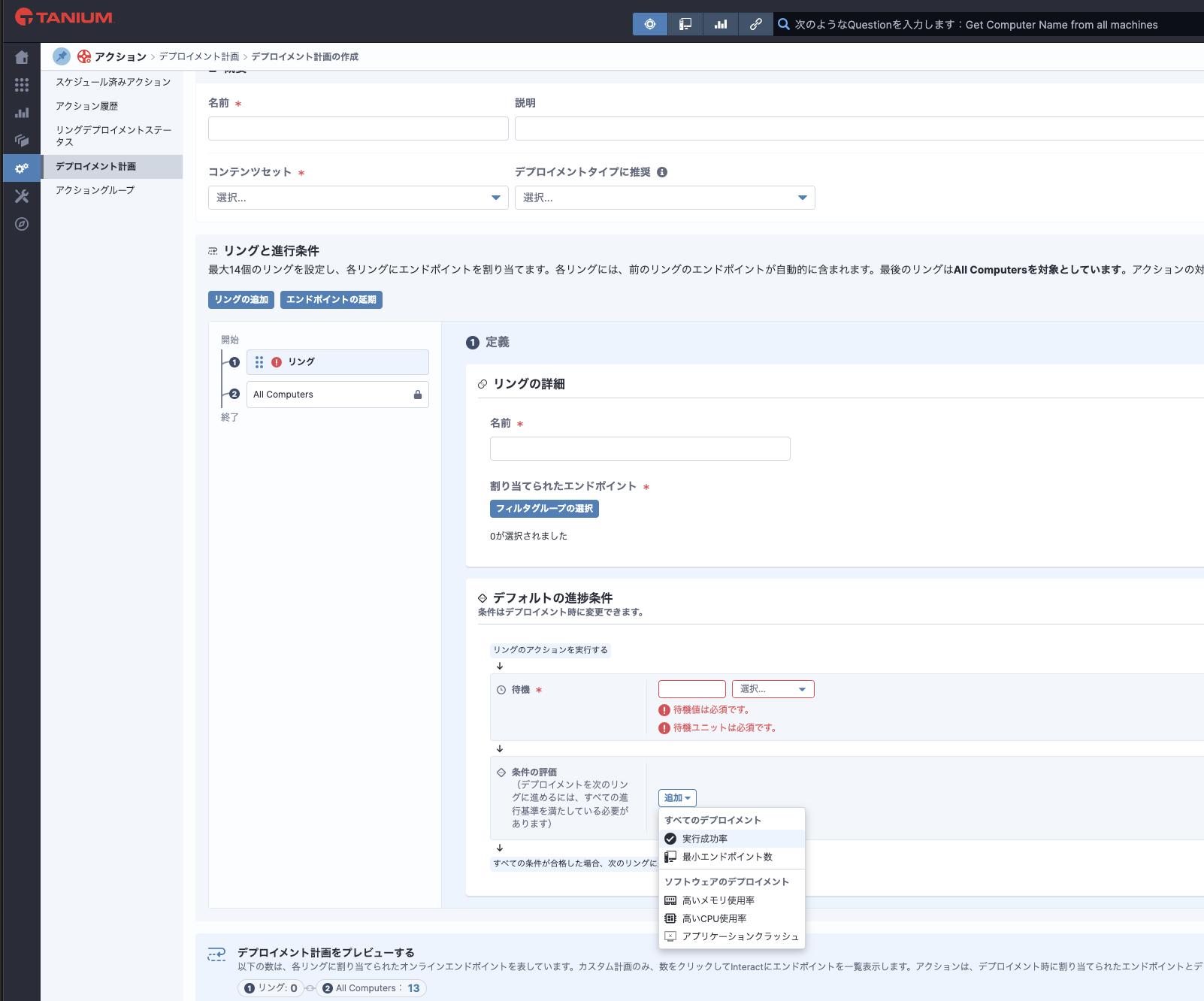This screenshot has width=1204, height=1001.
Task: Click the pin icon beside アクション breadcrumb
Action: pos(62,56)
